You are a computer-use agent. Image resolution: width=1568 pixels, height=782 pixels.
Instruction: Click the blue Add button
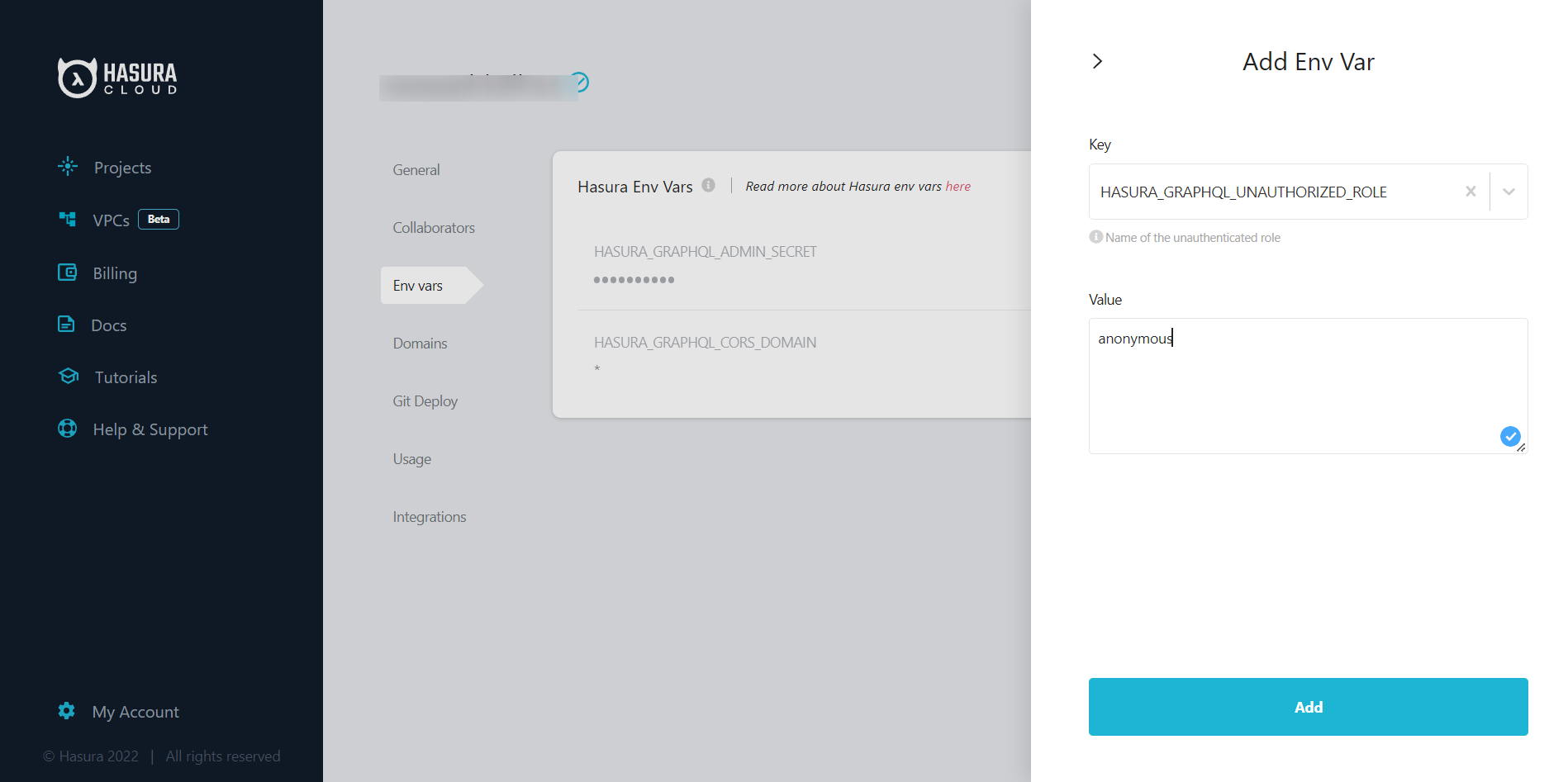(1308, 707)
